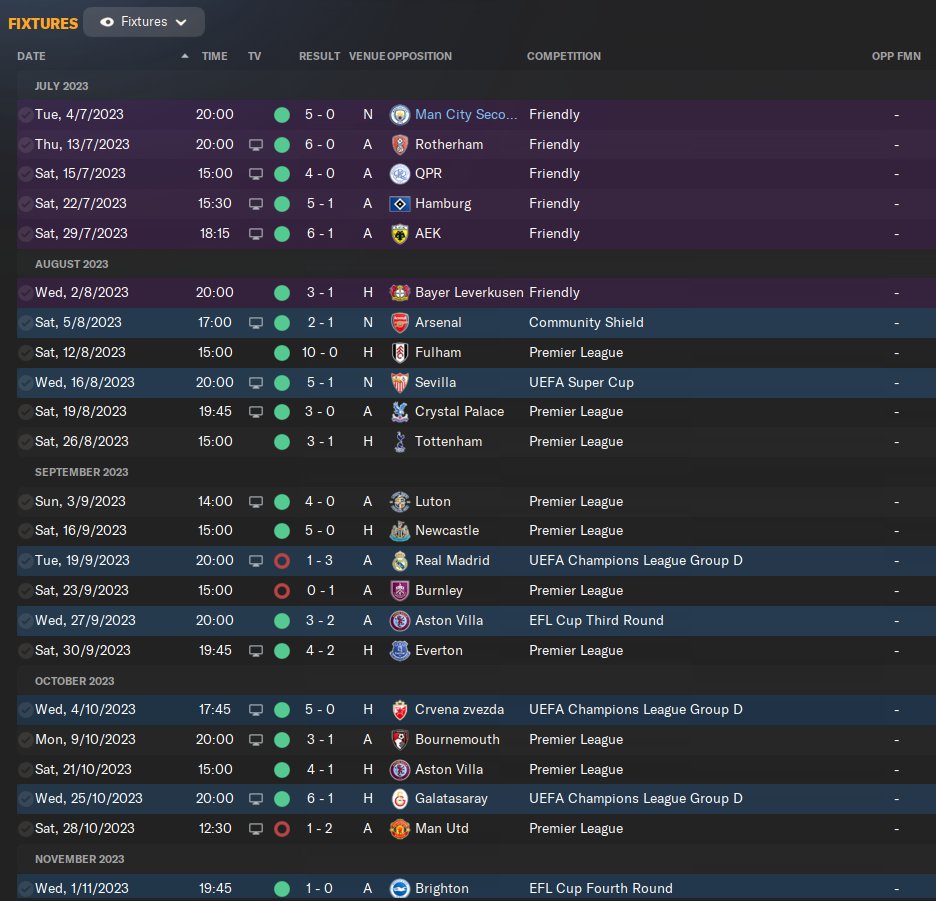This screenshot has height=901, width=936.
Task: Click the TV icon on the Arsenal fixture
Action: (255, 323)
